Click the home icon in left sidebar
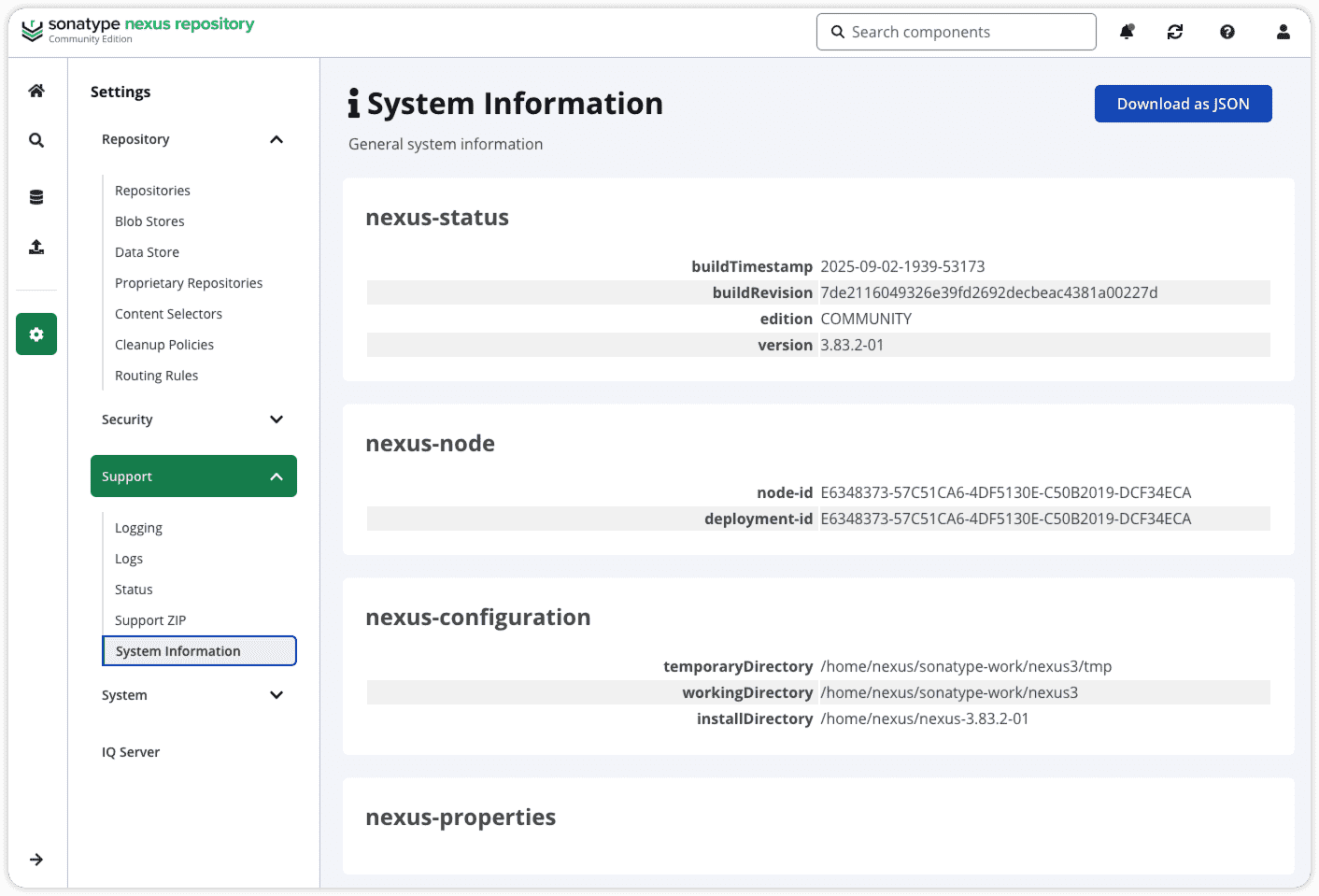1319x896 pixels. [36, 91]
